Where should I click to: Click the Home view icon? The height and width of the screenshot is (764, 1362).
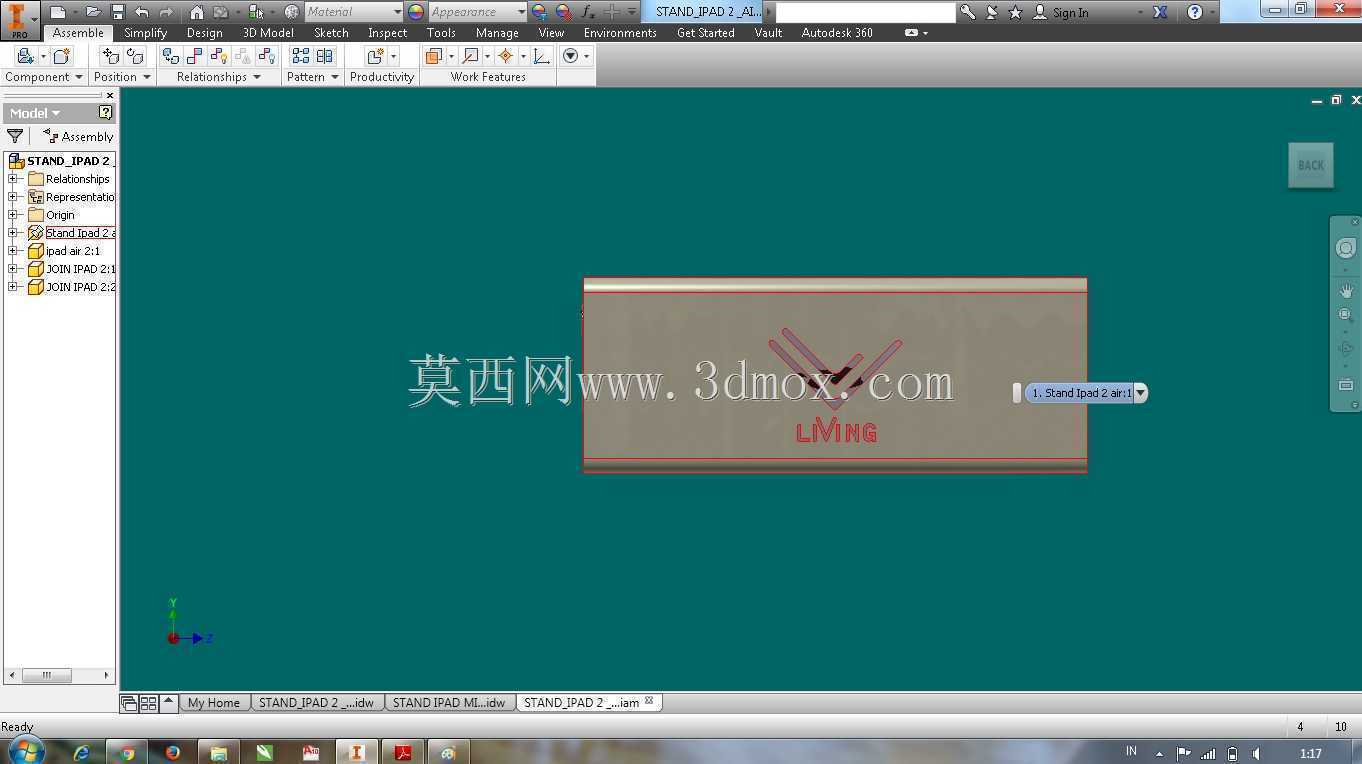pyautogui.click(x=196, y=12)
